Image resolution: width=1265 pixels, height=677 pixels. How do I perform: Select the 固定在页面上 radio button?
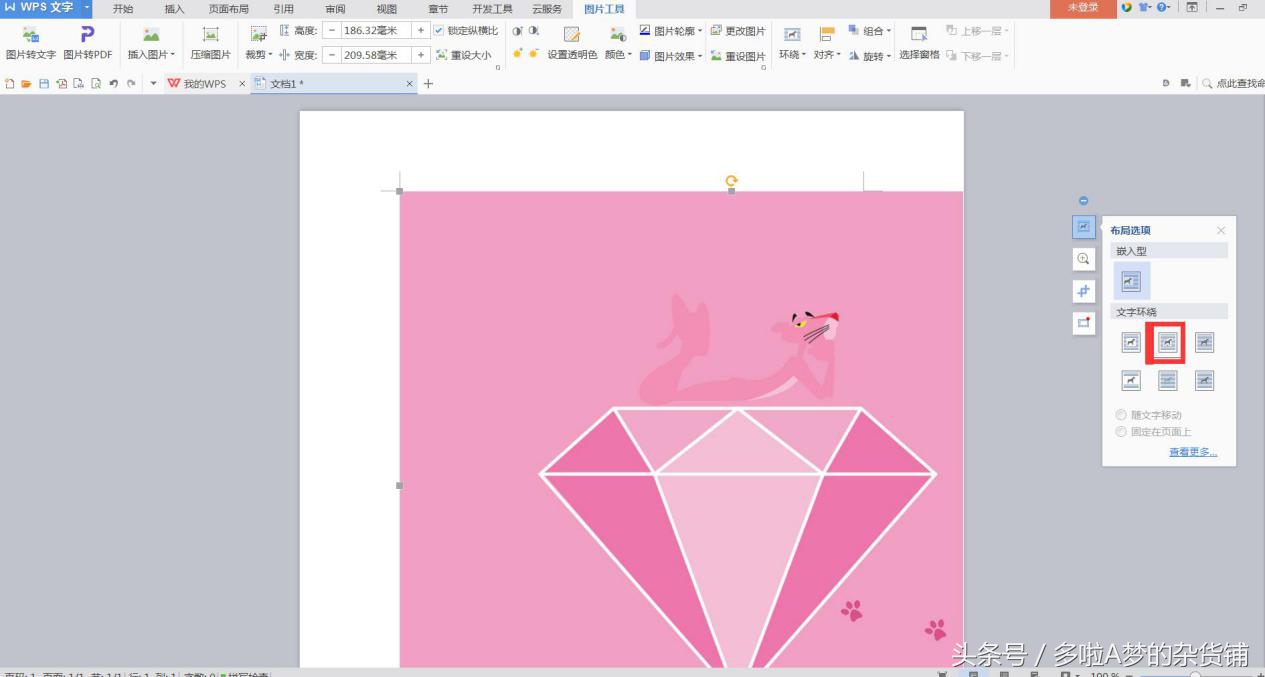pos(1121,432)
